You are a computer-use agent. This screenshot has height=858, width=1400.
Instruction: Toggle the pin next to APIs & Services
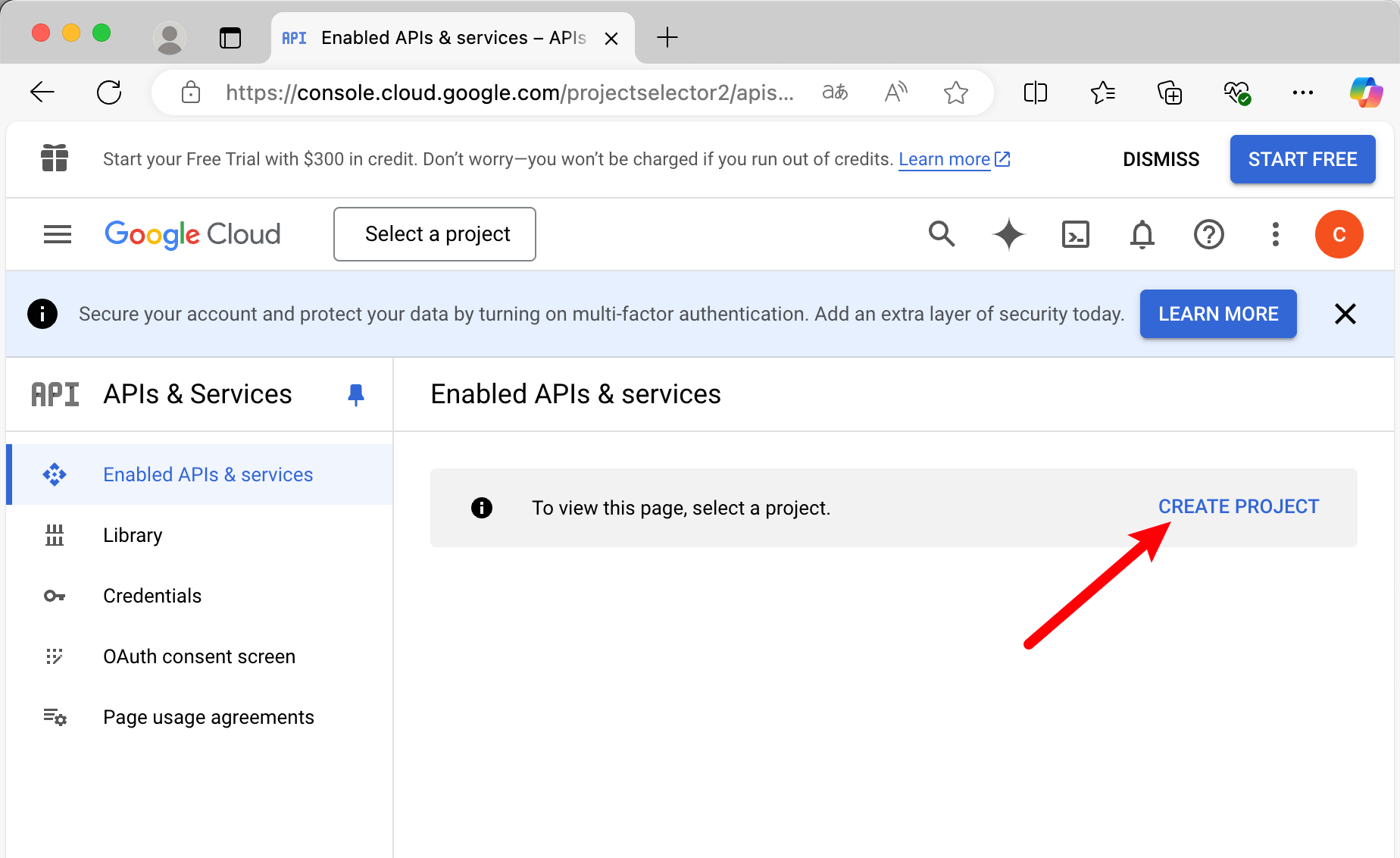pyautogui.click(x=356, y=395)
